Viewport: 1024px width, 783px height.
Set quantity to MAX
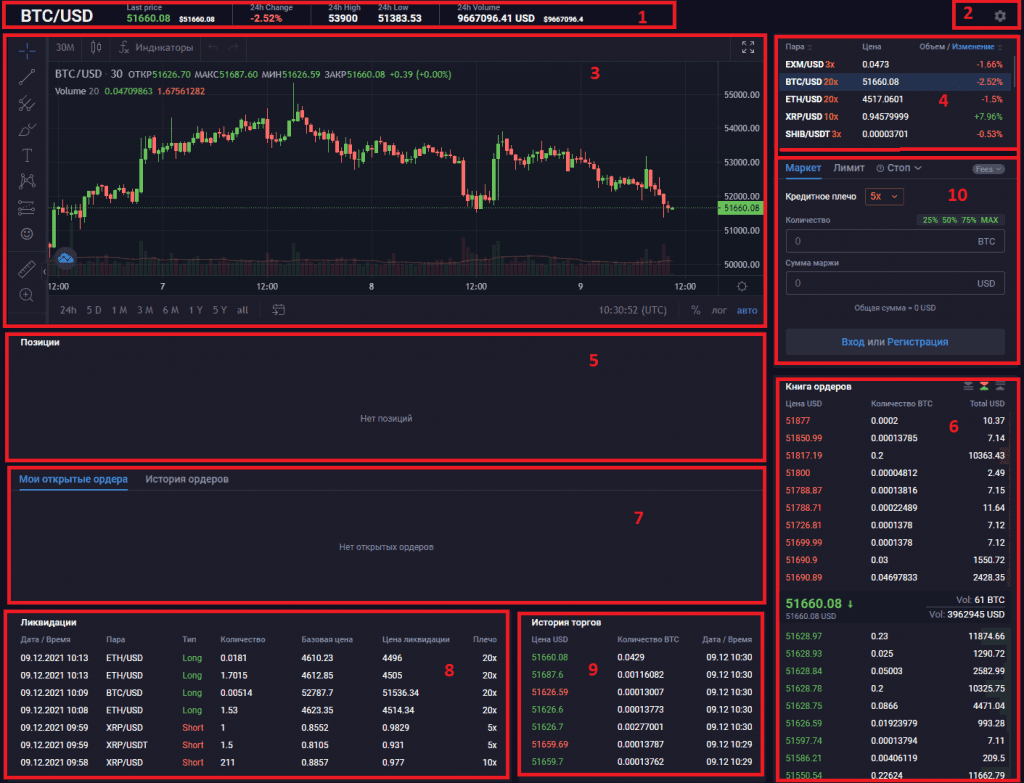[989, 220]
